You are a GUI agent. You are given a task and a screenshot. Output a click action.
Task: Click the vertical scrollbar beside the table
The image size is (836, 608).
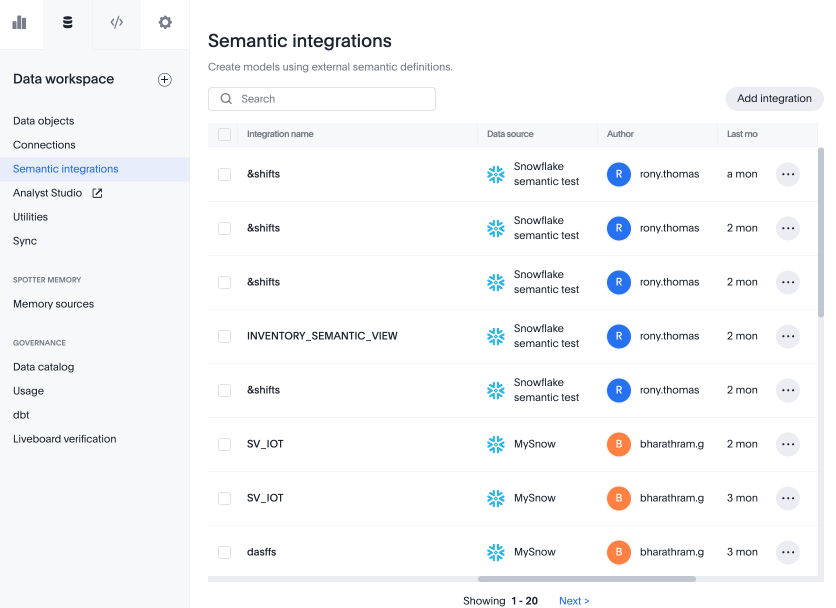(821, 232)
